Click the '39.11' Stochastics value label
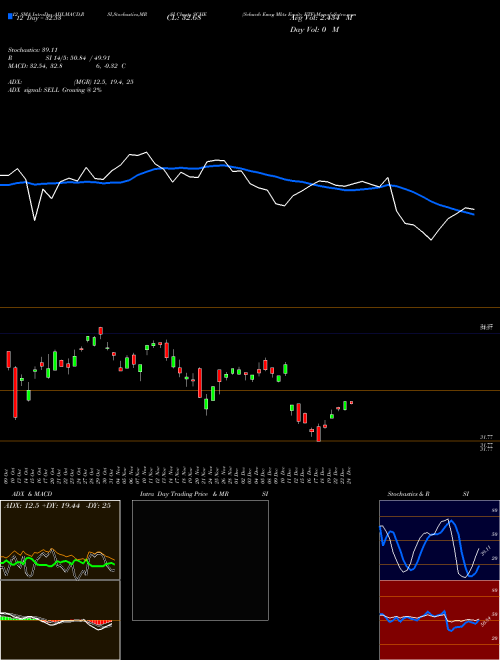The image size is (500, 660). [x=486, y=551]
